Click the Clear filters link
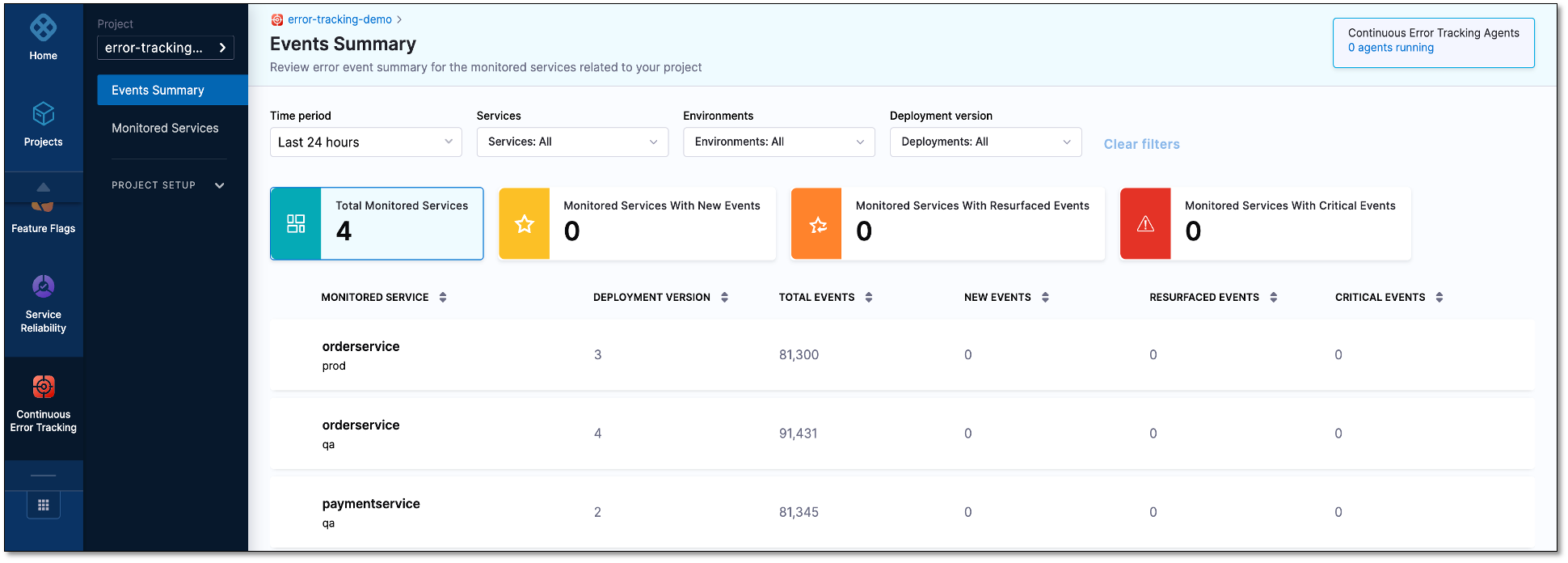Viewport: 1568px width, 563px height. click(x=1141, y=144)
